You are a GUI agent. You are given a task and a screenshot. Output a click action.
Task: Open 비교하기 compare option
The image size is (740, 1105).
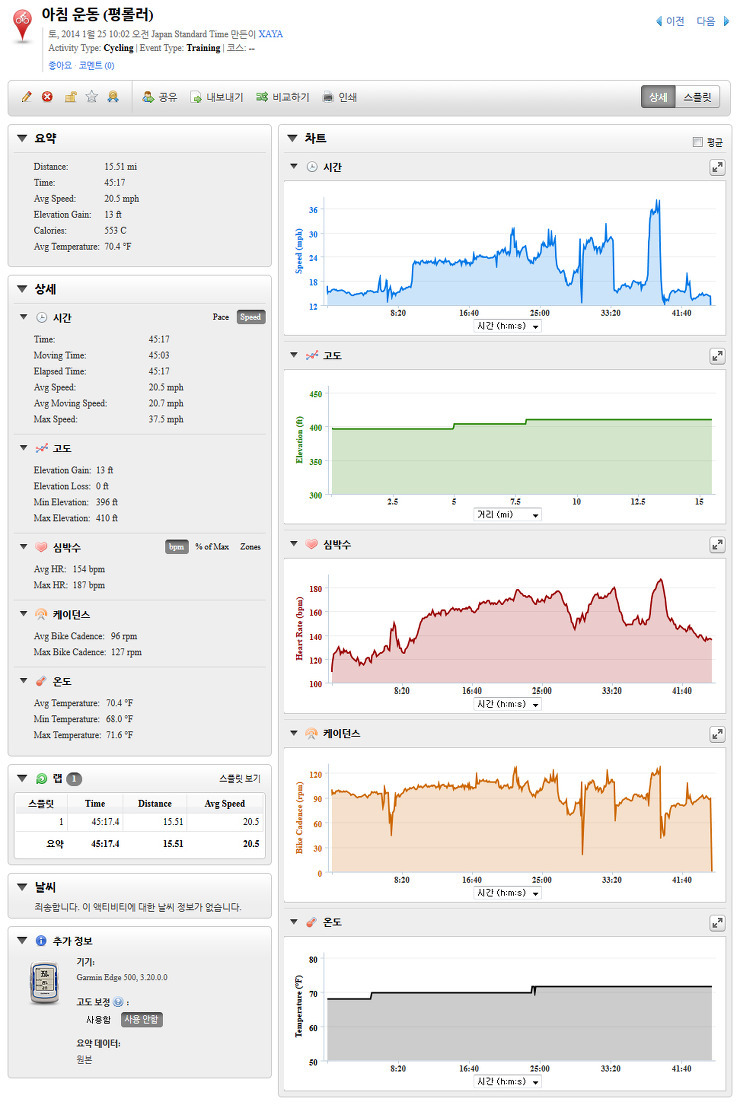[x=283, y=97]
